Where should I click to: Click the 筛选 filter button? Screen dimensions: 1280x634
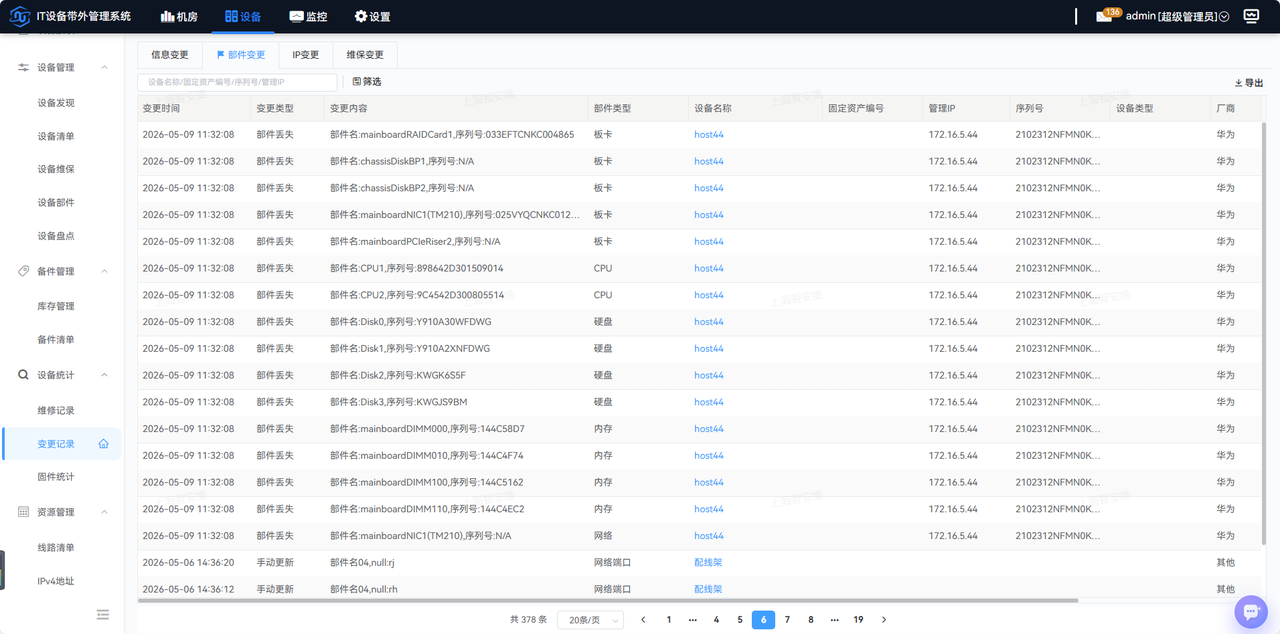click(x=367, y=82)
